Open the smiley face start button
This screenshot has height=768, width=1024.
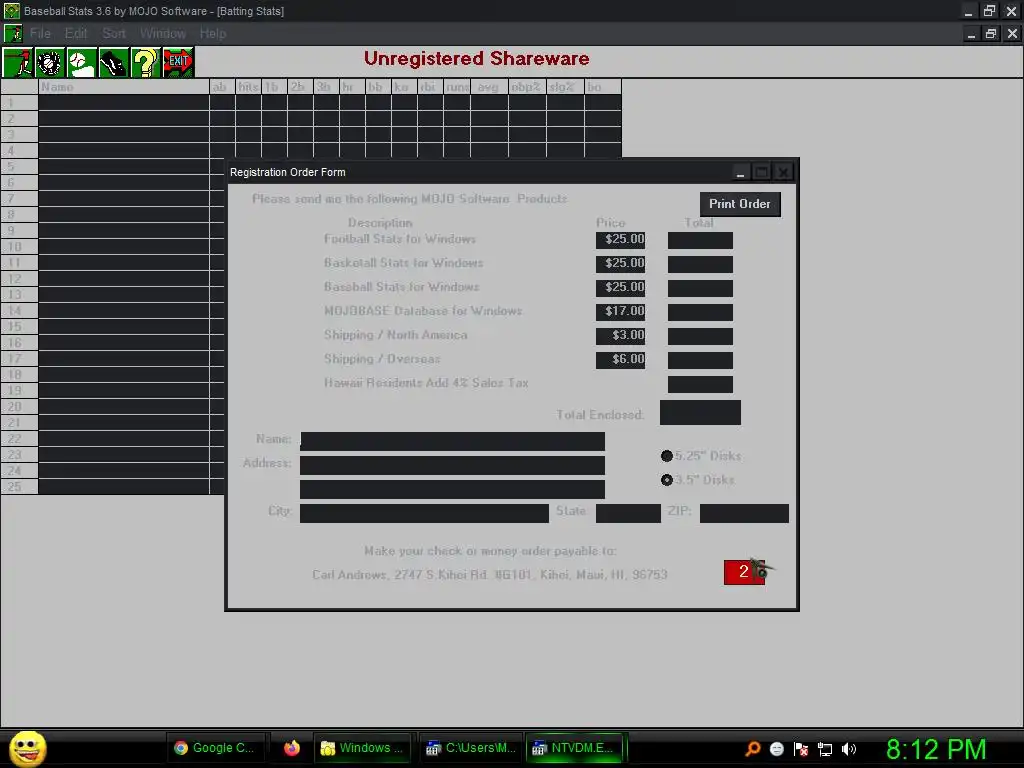[27, 748]
